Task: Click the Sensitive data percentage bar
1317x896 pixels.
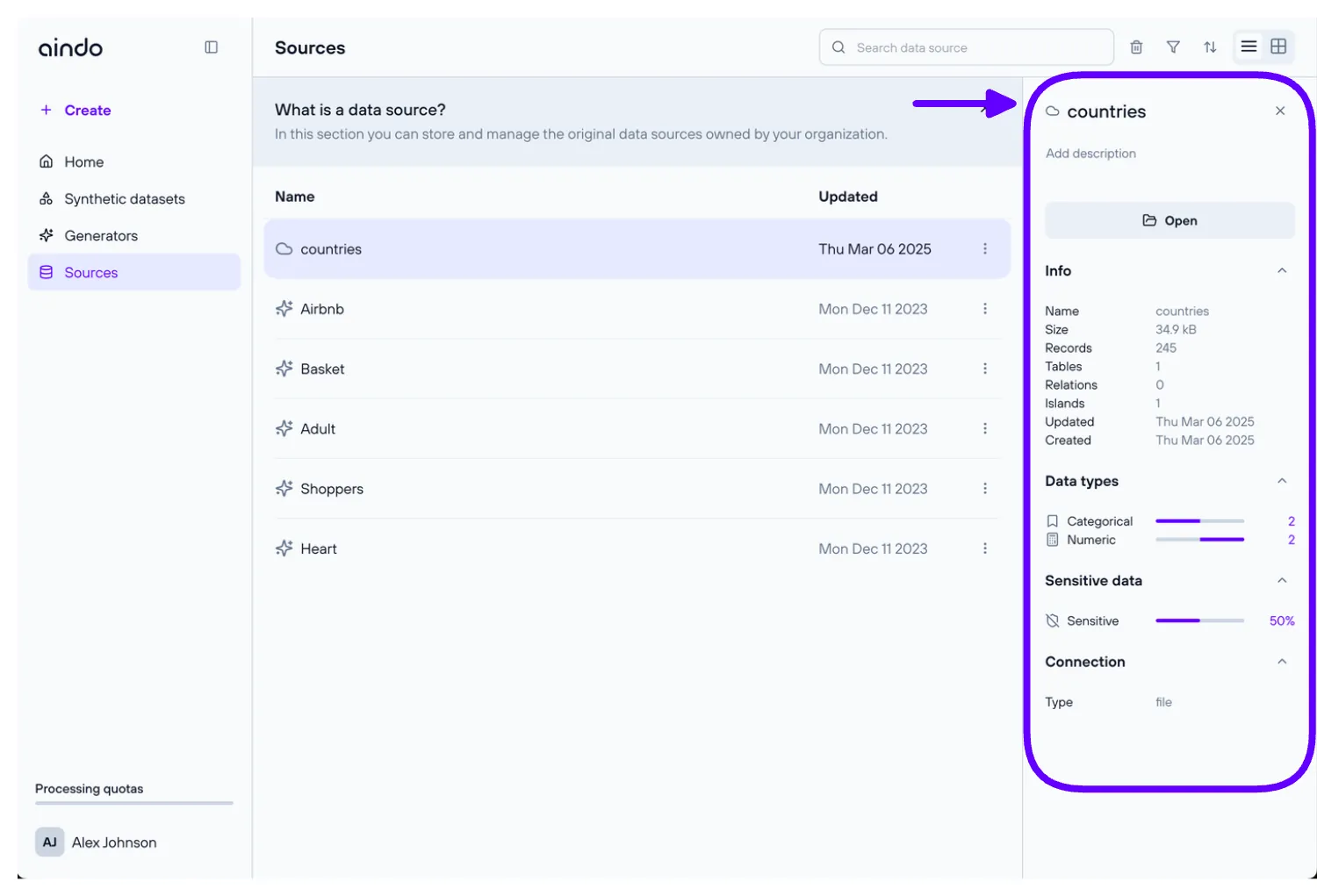Action: click(1200, 620)
